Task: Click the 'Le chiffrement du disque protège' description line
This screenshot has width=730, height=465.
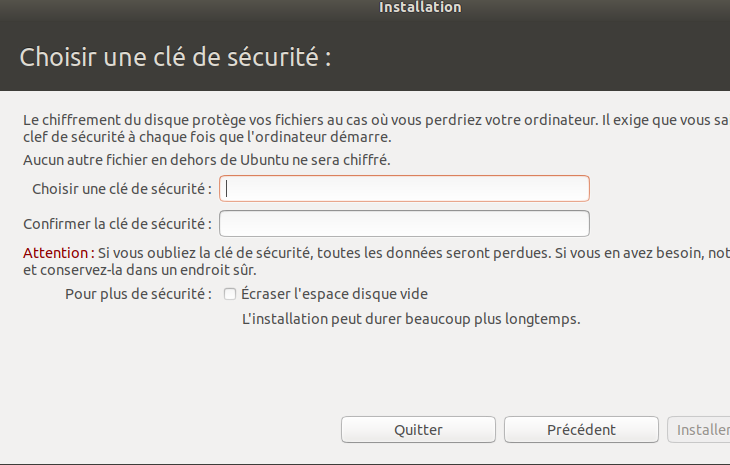Action: pyautogui.click(x=377, y=120)
